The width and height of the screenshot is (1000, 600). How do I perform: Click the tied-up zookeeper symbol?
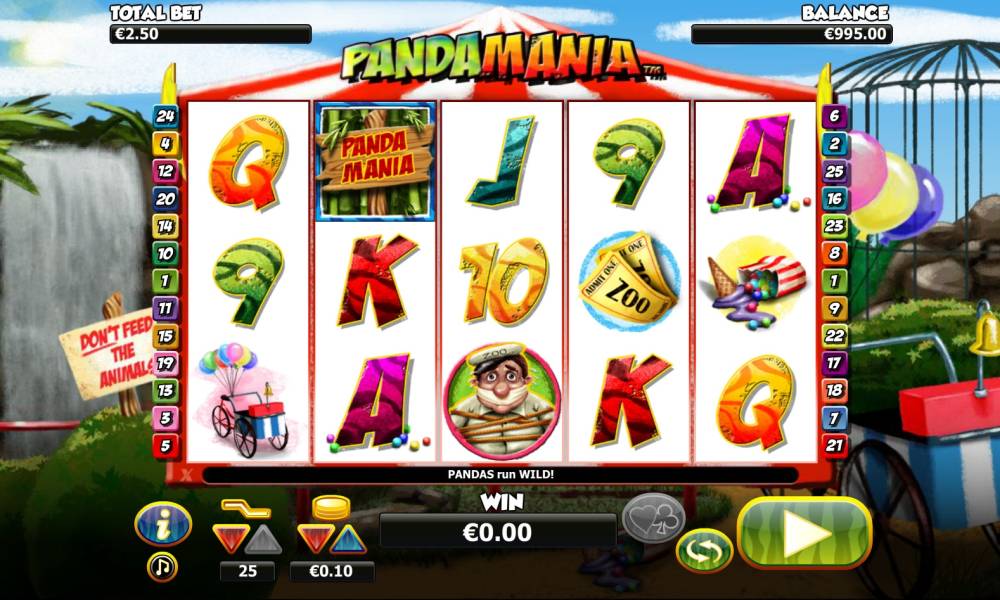(x=502, y=401)
